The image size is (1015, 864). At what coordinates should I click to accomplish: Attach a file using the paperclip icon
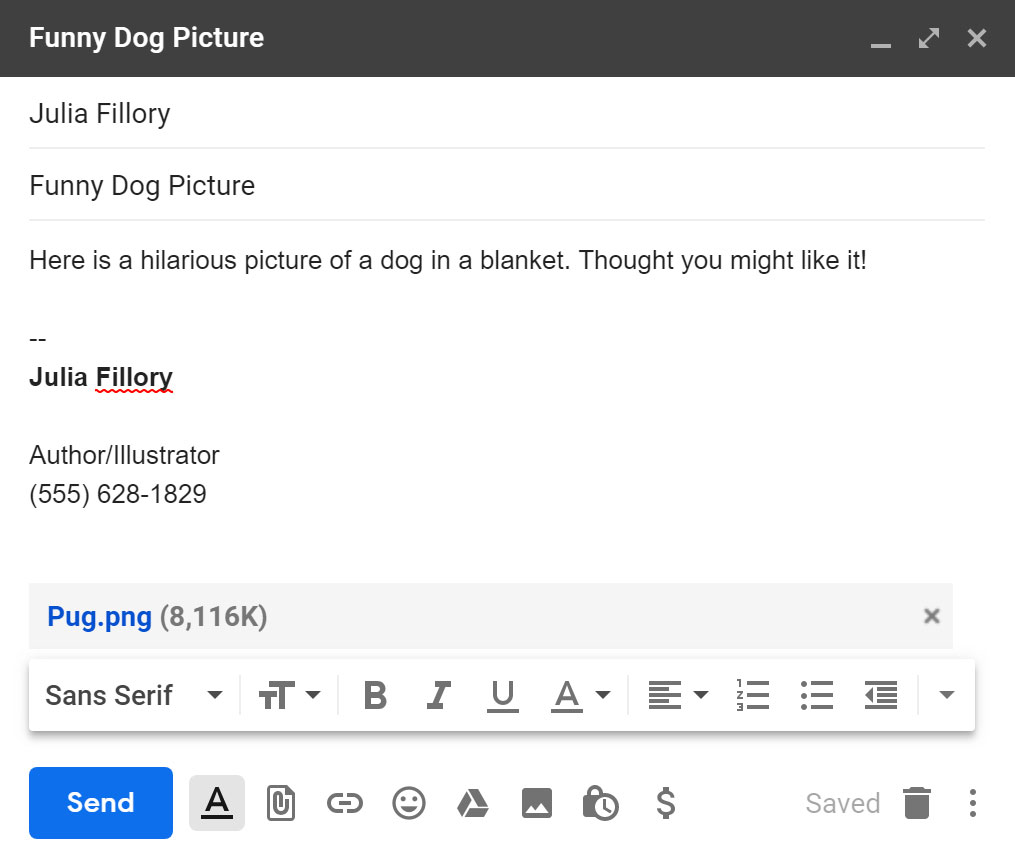pos(281,803)
